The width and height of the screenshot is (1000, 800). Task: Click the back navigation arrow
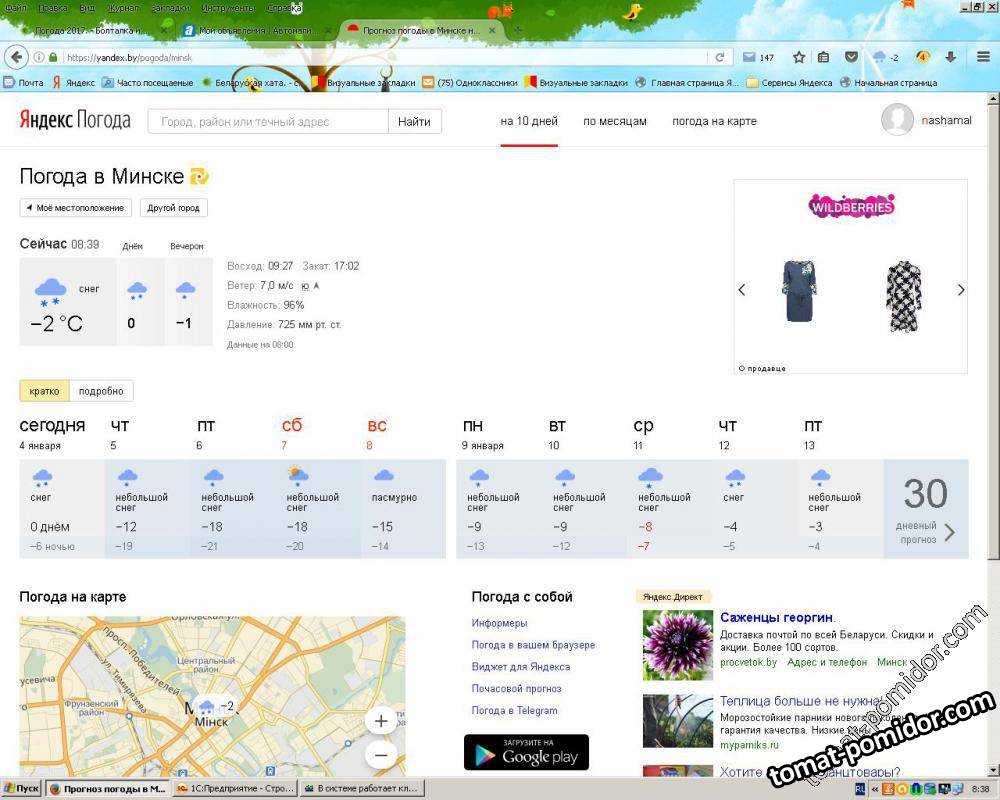[x=16, y=57]
